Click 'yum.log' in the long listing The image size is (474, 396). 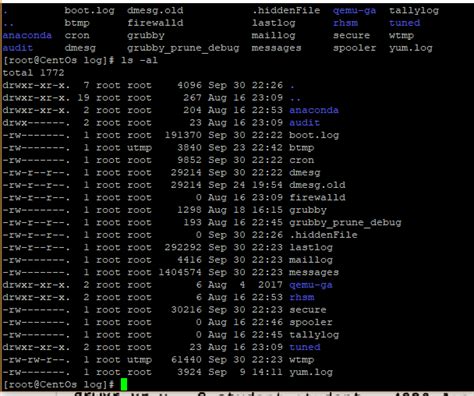pyautogui.click(x=311, y=372)
